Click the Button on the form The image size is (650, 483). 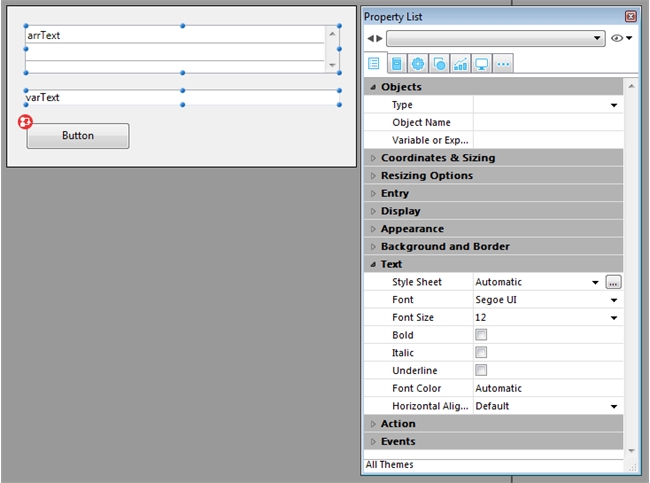(x=78, y=136)
